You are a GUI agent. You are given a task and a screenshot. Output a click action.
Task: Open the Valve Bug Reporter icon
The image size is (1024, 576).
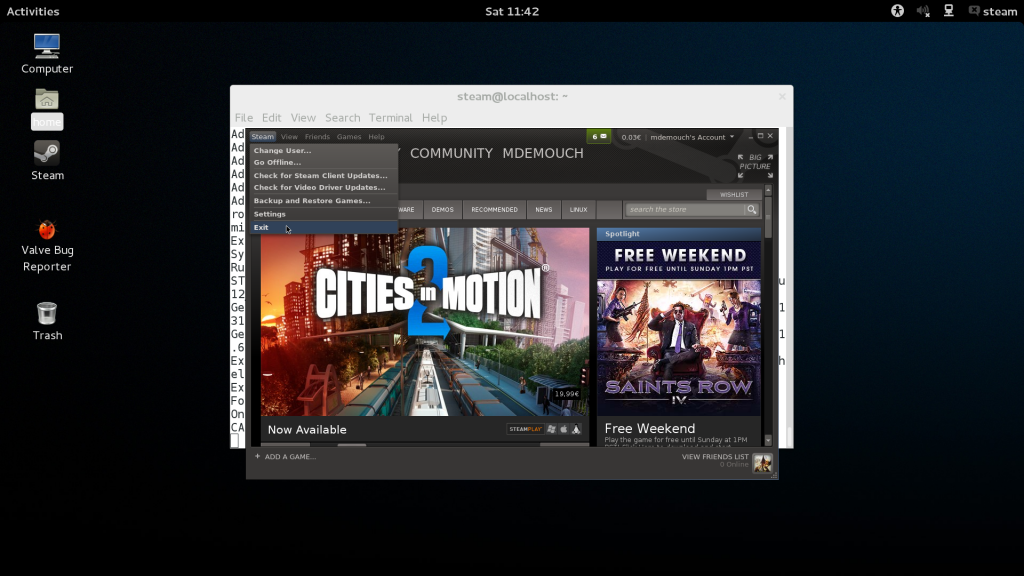click(x=47, y=246)
